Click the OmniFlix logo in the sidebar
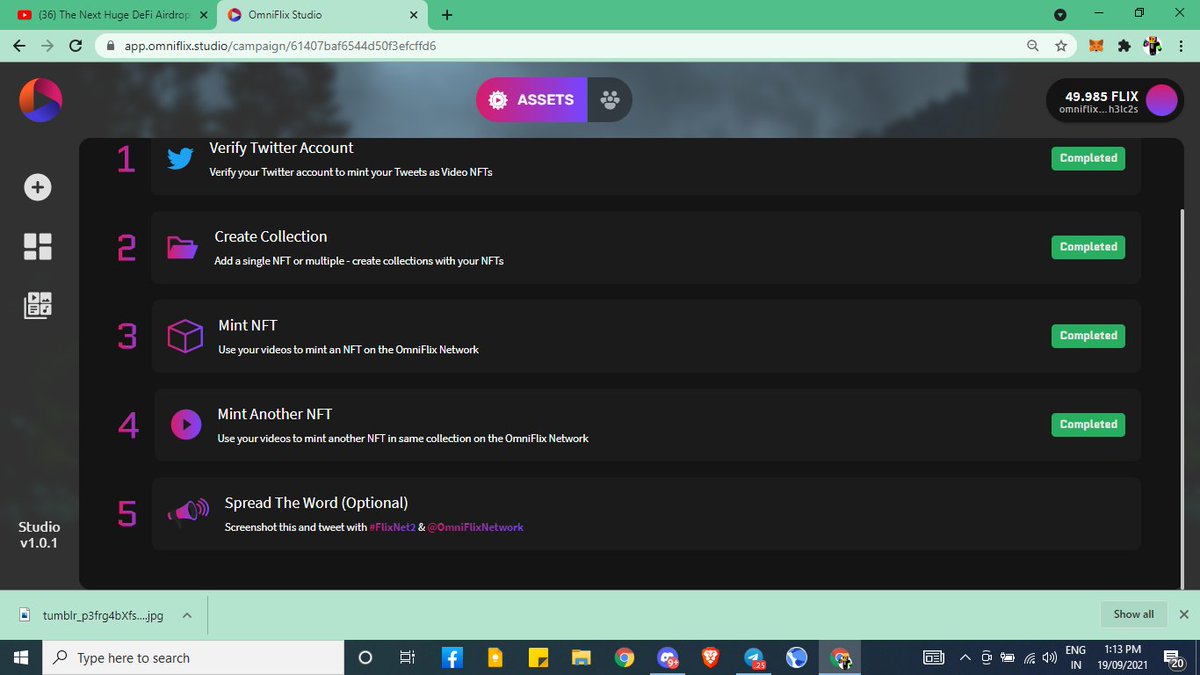Screen dimensions: 1200x675 (x=41, y=100)
